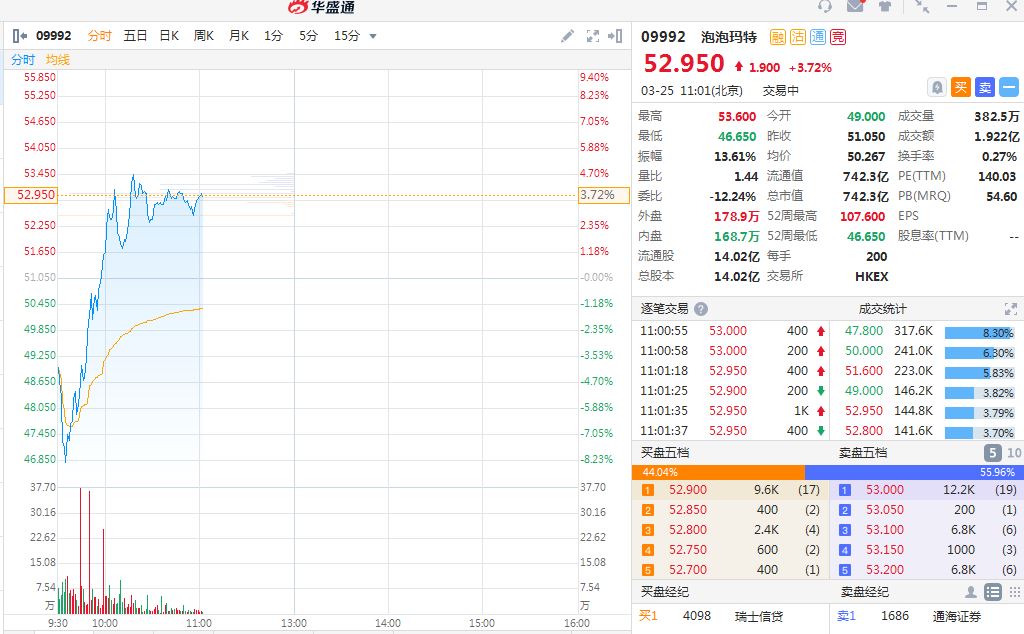Click the blue minus button beside 卖

point(1009,87)
